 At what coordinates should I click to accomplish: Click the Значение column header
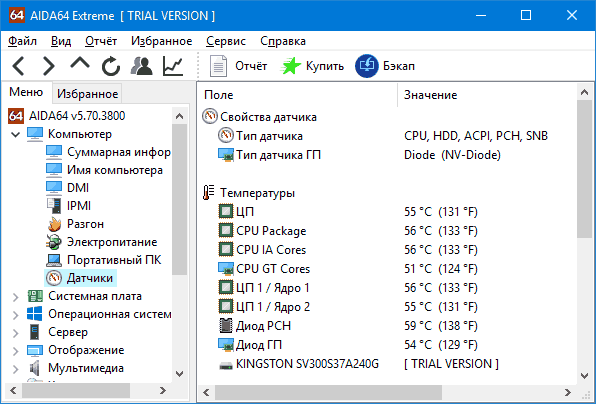tap(430, 95)
